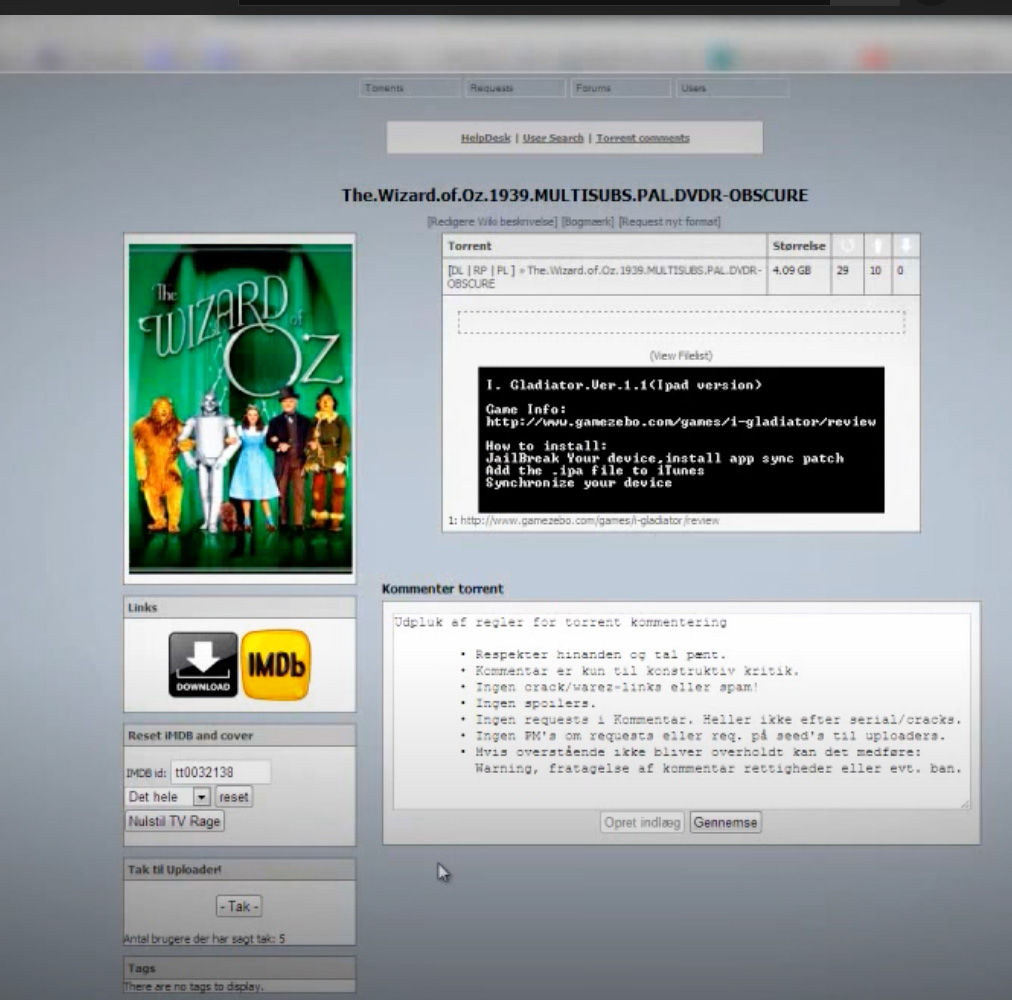Click the PL link in the torrent row
Screen dimensions: 1012x1000
coord(501,270)
